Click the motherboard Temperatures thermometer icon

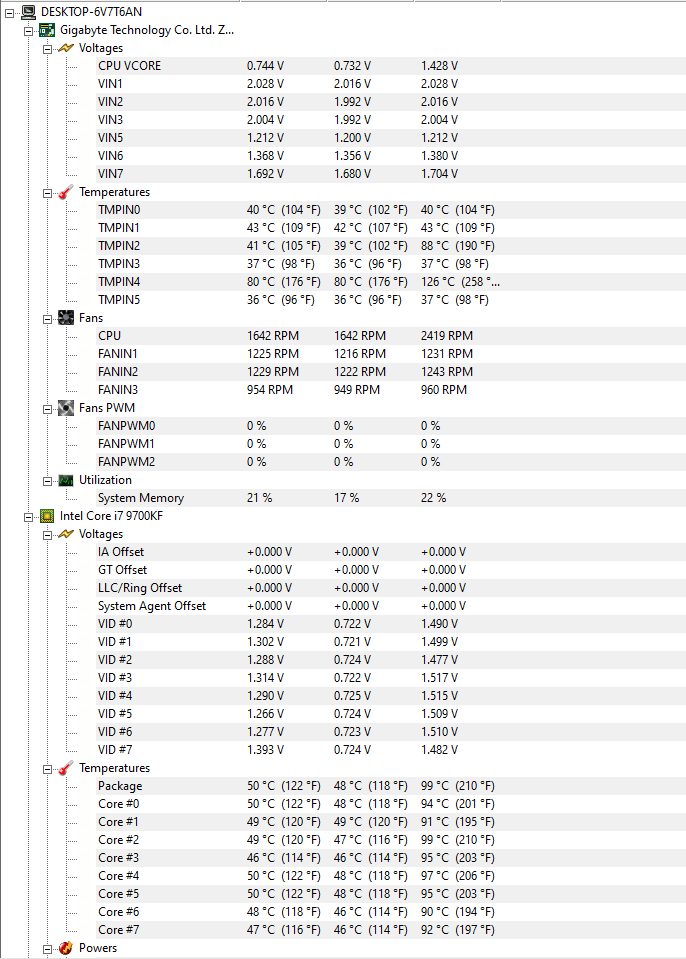[x=66, y=192]
